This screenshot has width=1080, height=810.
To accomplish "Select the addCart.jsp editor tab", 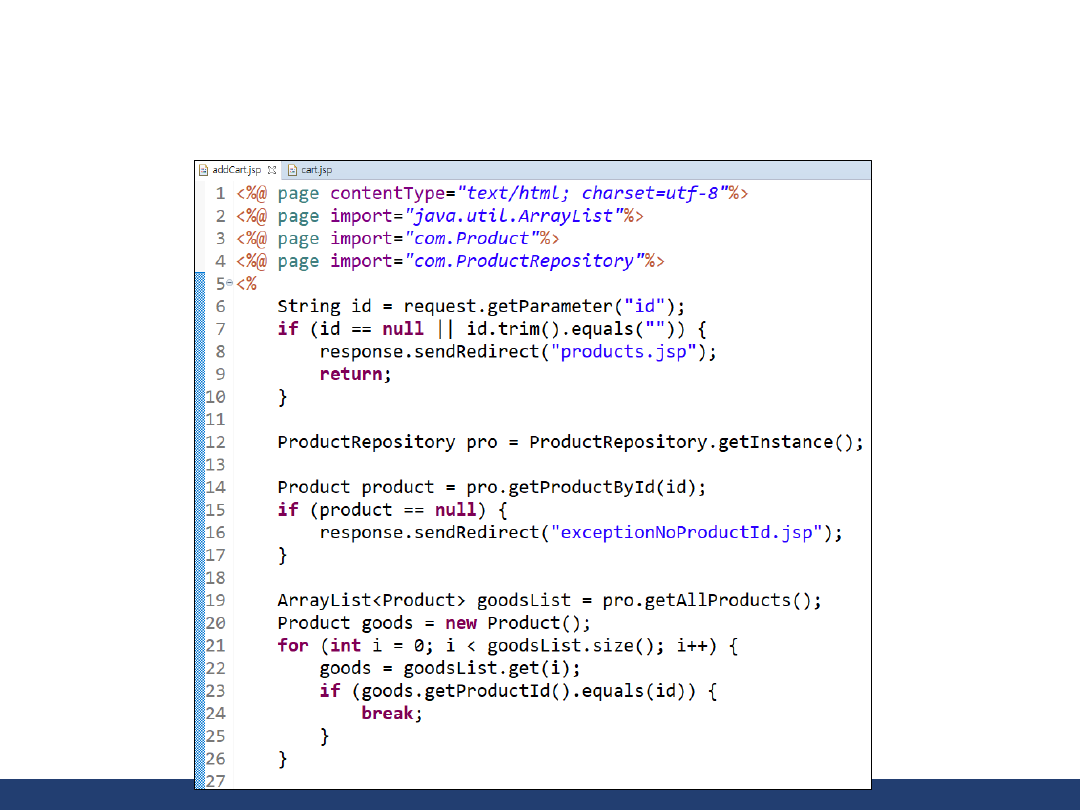I will pos(236,171).
